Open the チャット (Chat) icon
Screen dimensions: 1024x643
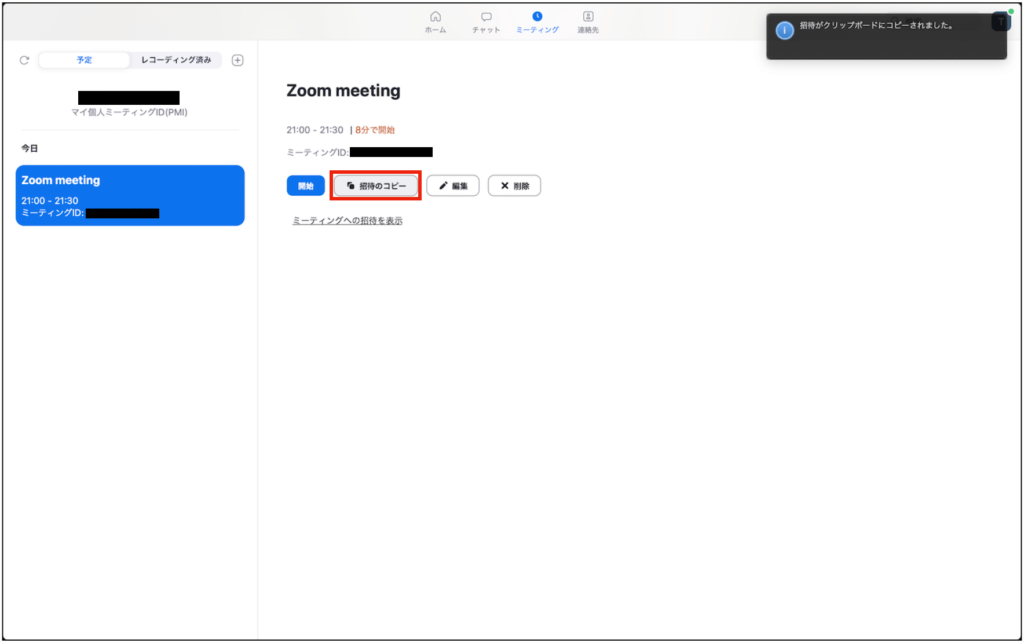pyautogui.click(x=486, y=17)
